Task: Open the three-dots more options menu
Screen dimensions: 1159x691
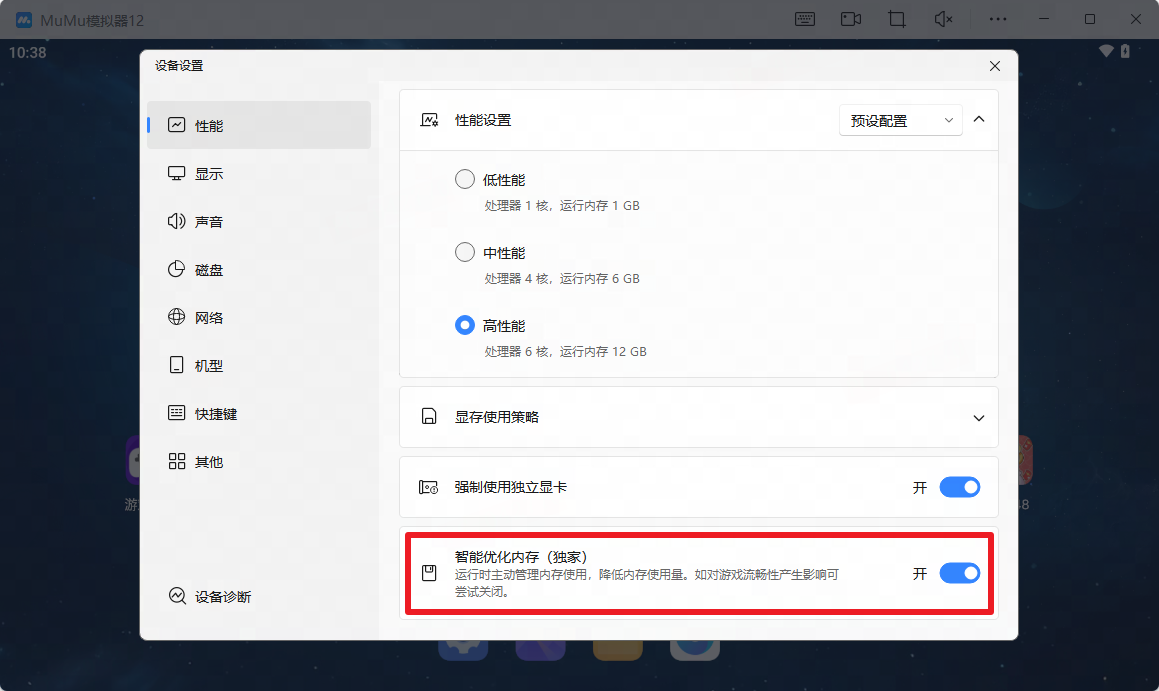Action: tap(998, 19)
